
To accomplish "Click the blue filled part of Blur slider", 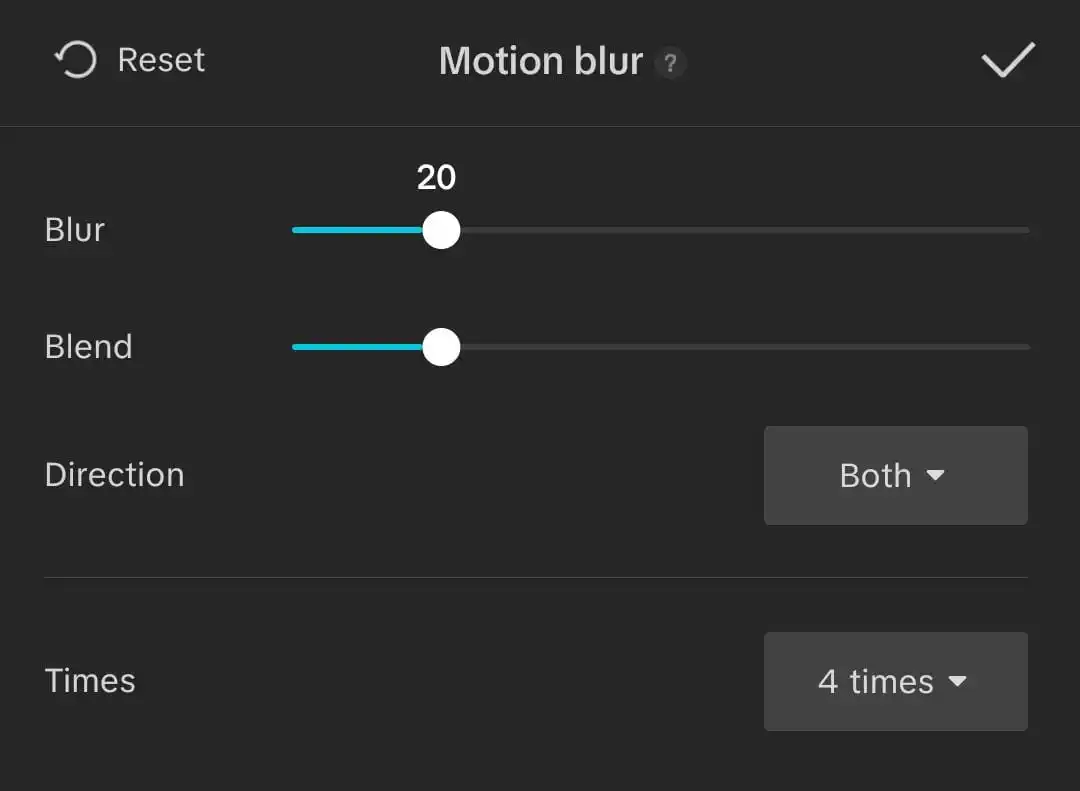I will tap(357, 230).
